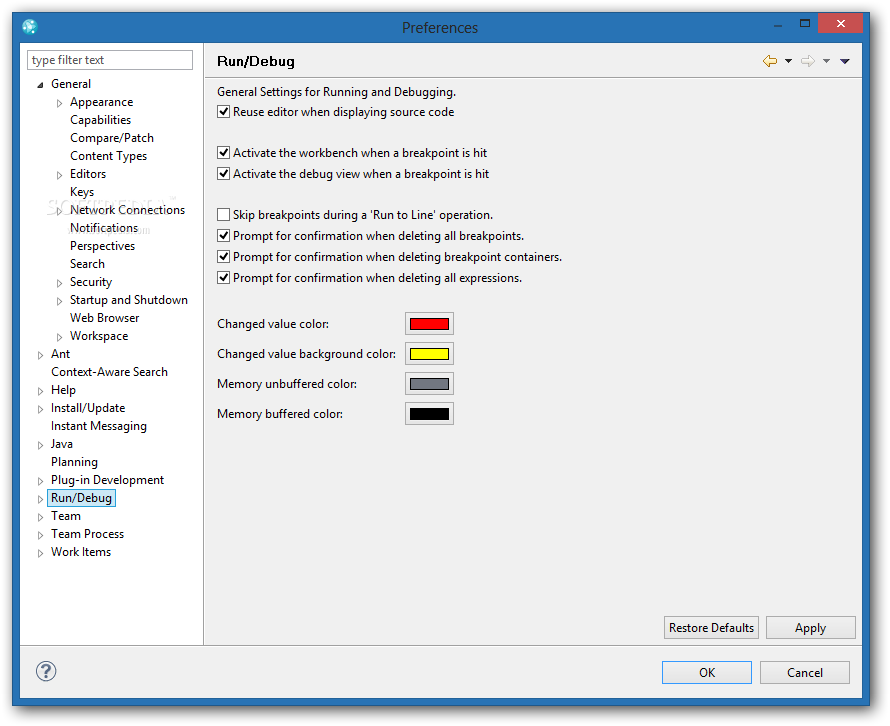Select Context-Aware Search page

(109, 372)
